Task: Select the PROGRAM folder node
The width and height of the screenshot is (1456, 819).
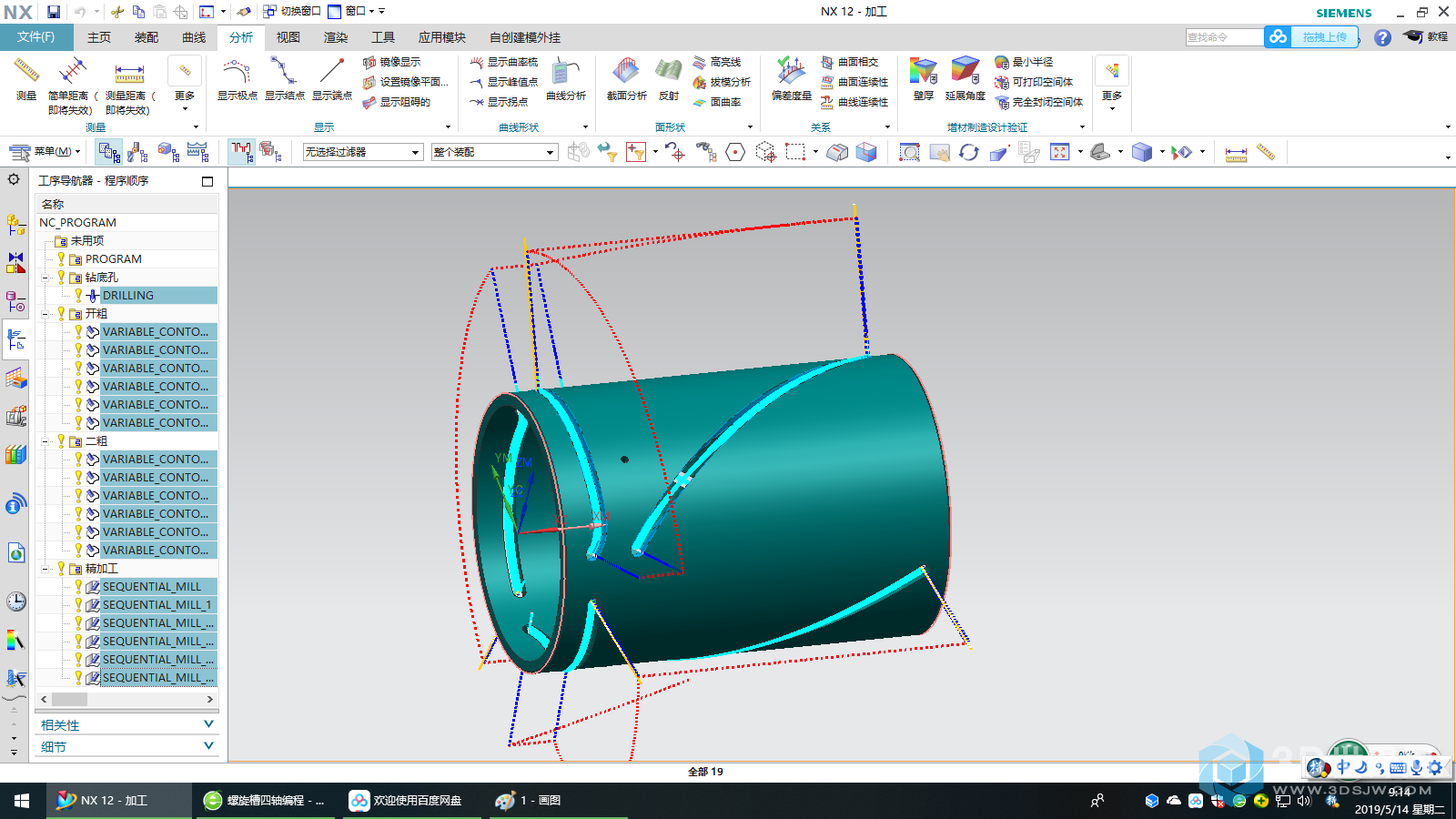Action: (x=113, y=259)
